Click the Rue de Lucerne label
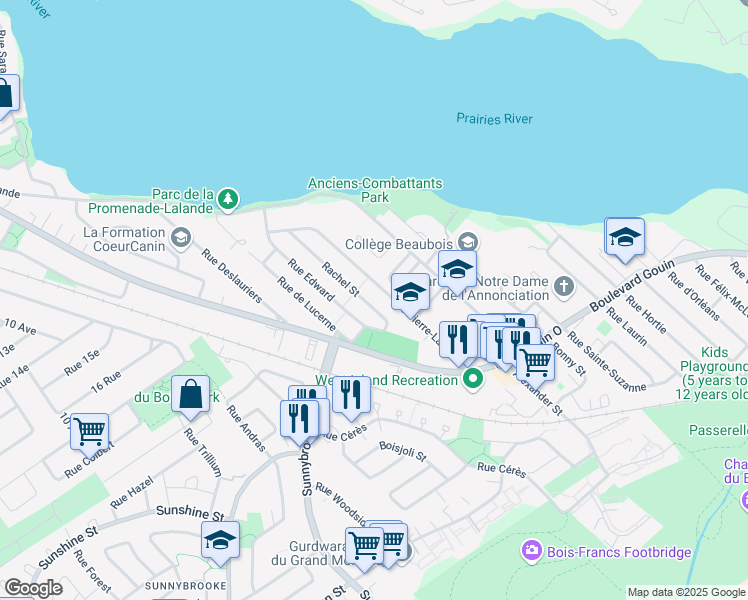 (307, 304)
